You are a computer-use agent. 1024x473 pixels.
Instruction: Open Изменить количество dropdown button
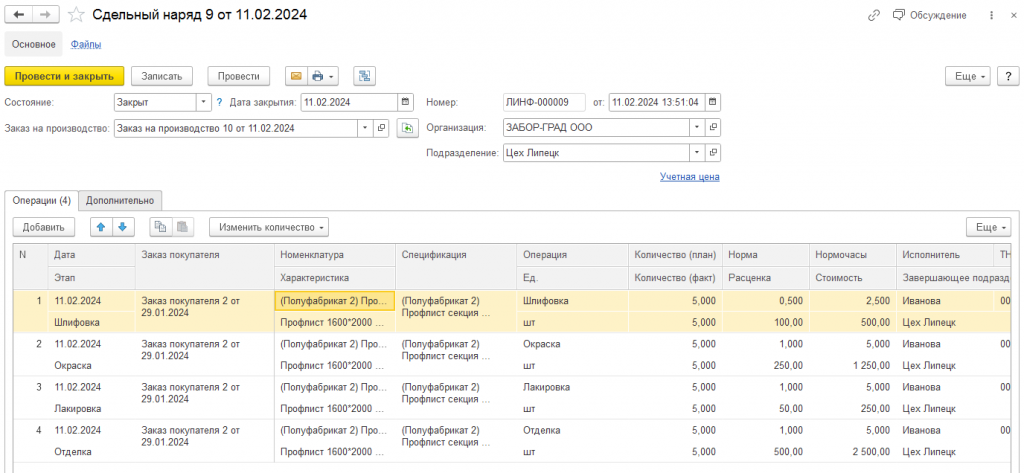point(269,227)
